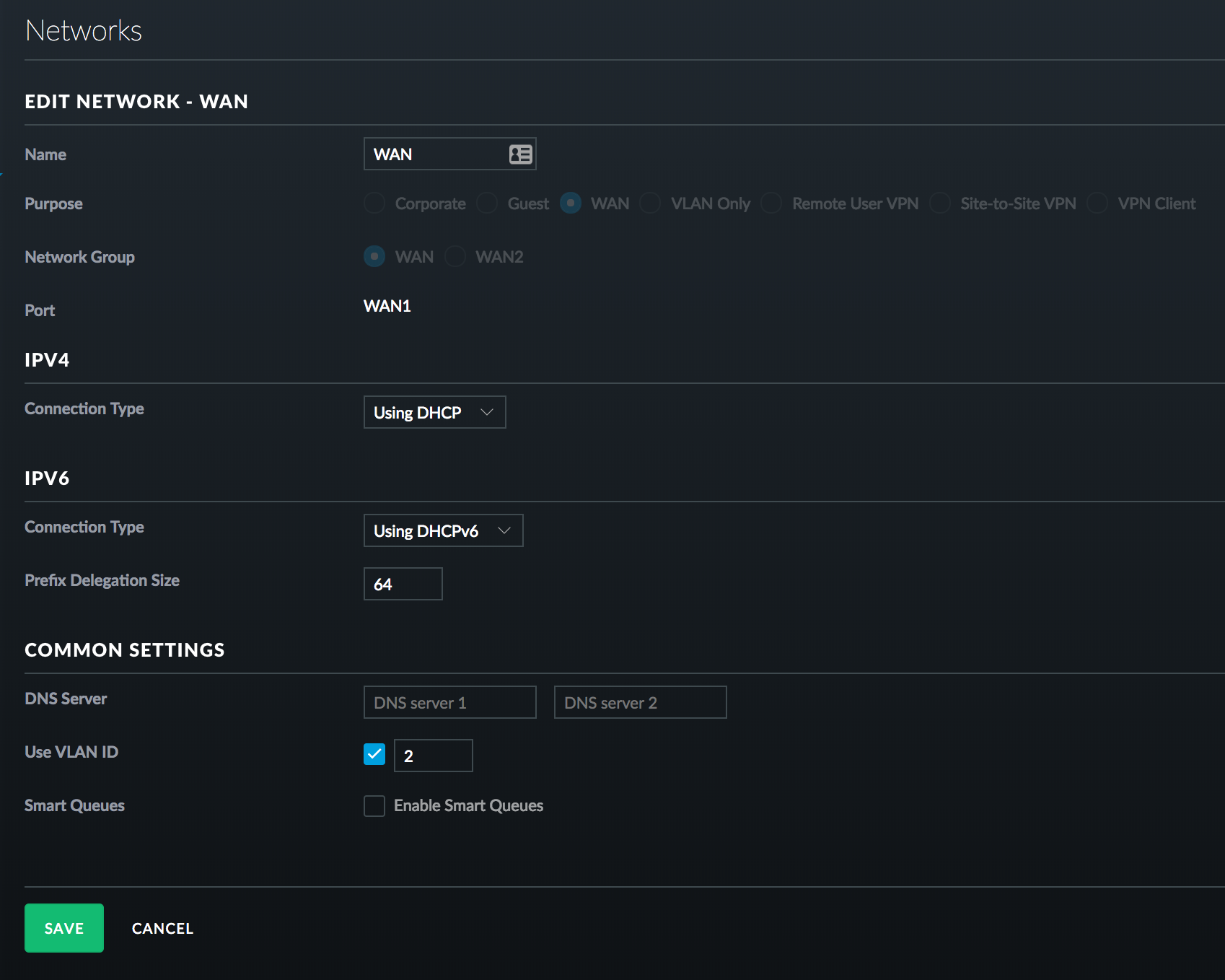Choose VLAN Only as network purpose

pyautogui.click(x=650, y=204)
